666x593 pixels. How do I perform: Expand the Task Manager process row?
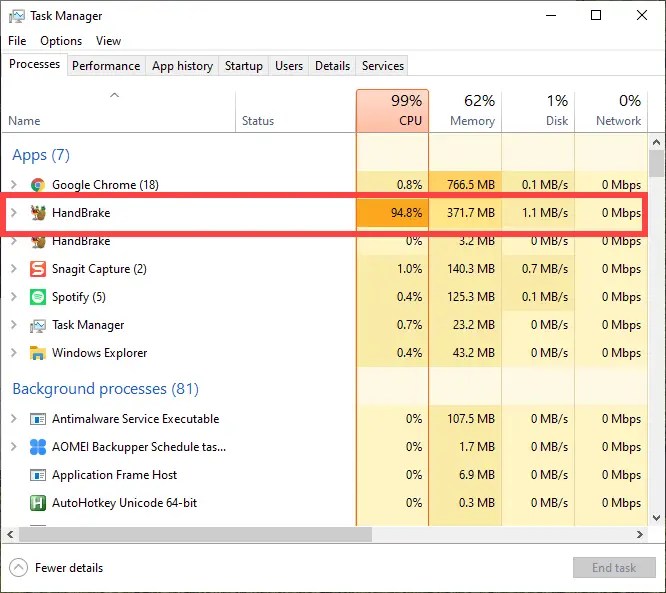14,325
